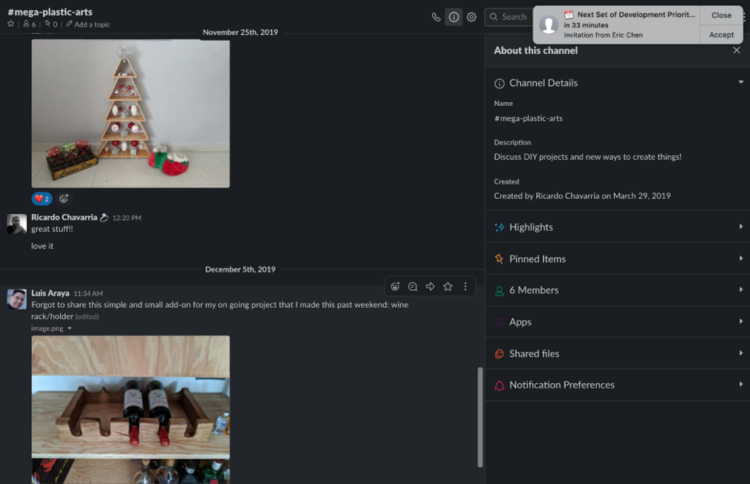Click the Pinned Items pin icon

(499, 259)
